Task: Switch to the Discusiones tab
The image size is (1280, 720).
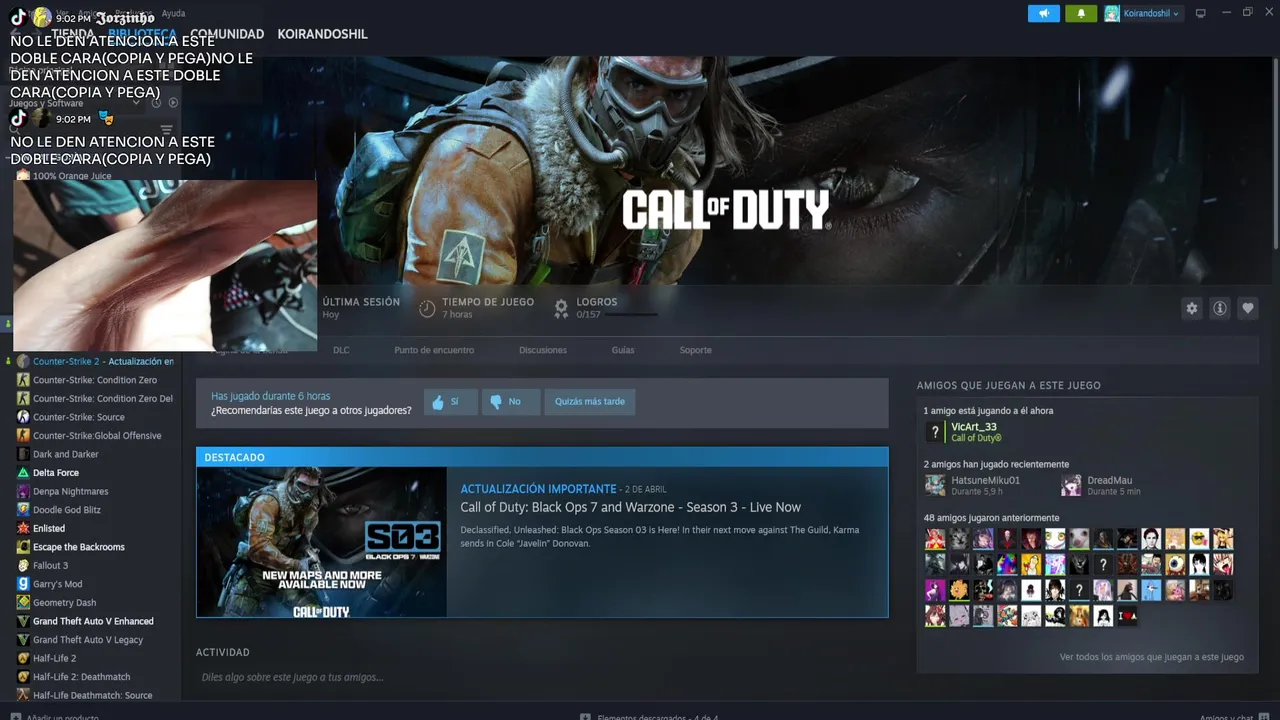Action: (x=543, y=350)
